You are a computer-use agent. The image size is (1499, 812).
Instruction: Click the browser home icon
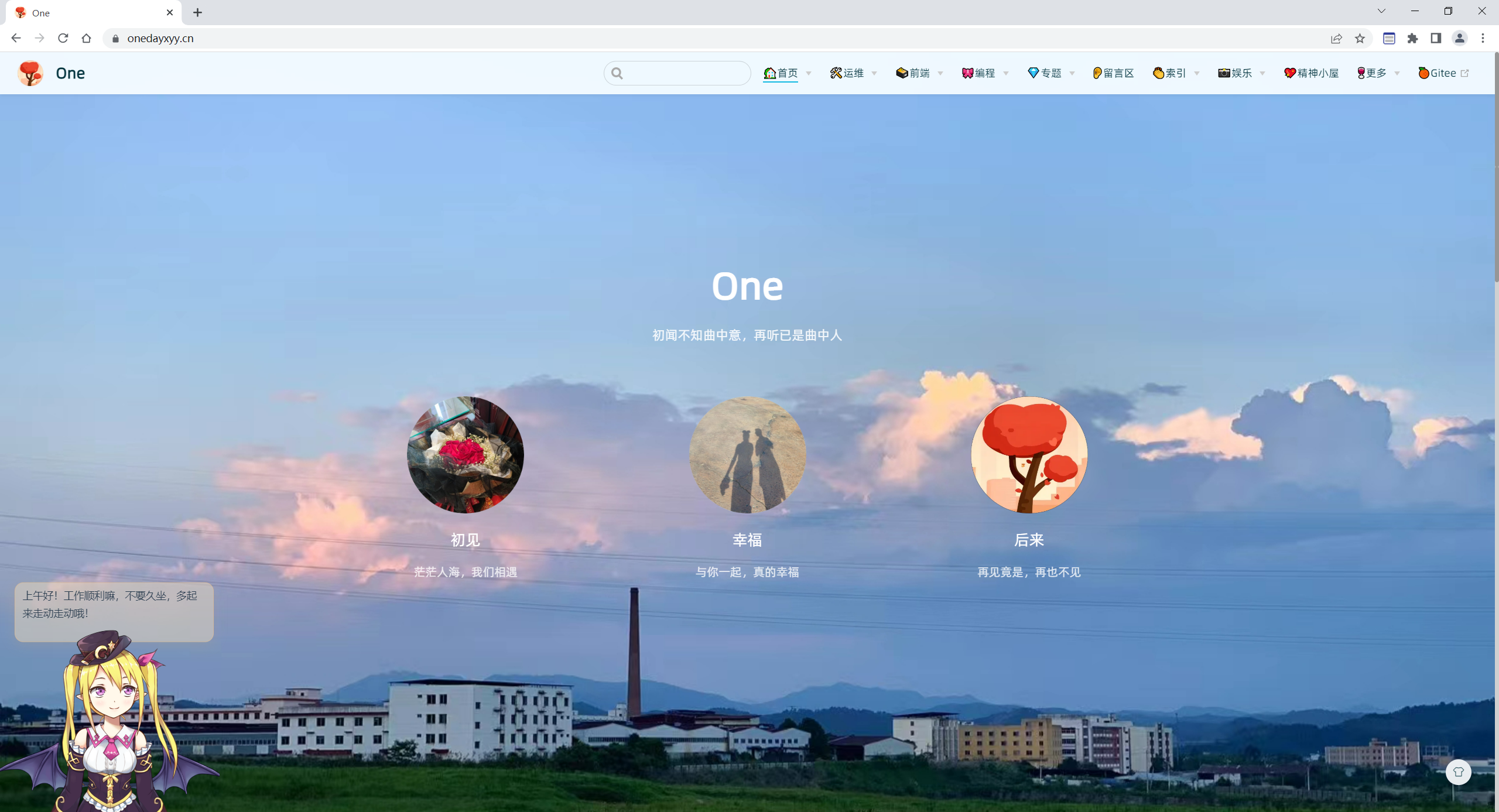[87, 38]
